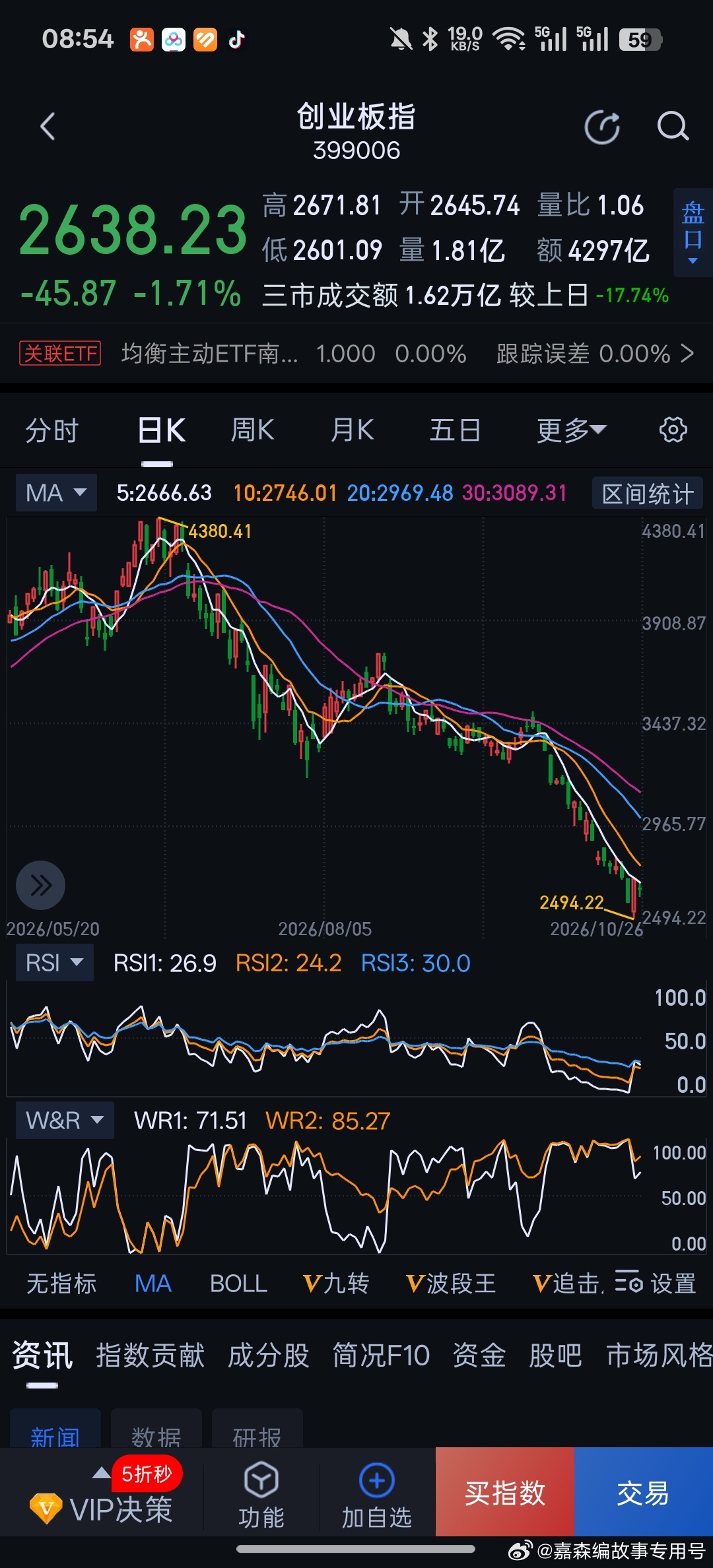Switch to 分时 chart tab
Image resolution: width=713 pixels, height=1568 pixels.
point(51,430)
